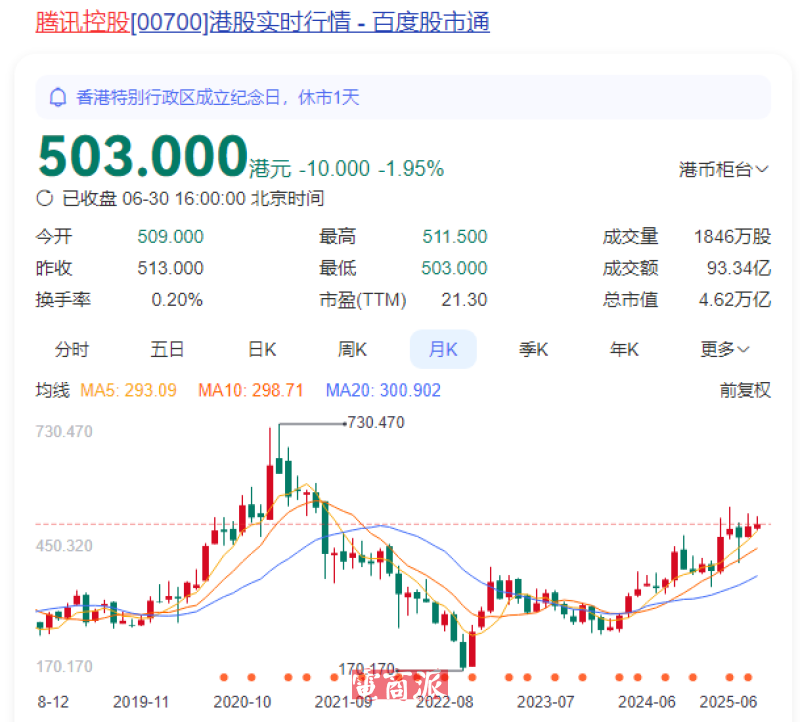
Task: Click the holiday notice 香港特别行政区成立纪念日 banner
Action: tap(403, 97)
